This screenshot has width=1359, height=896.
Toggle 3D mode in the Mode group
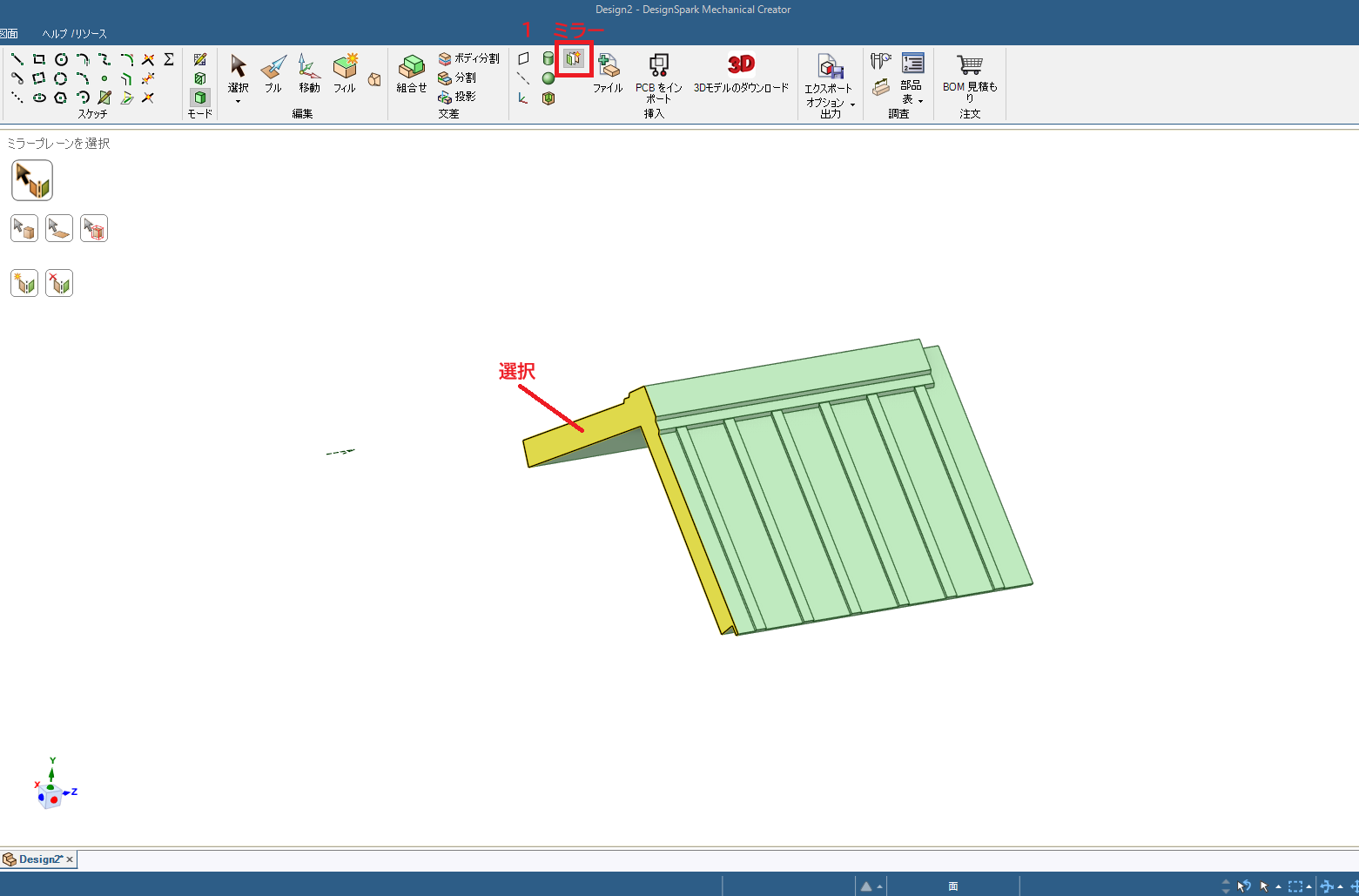200,98
